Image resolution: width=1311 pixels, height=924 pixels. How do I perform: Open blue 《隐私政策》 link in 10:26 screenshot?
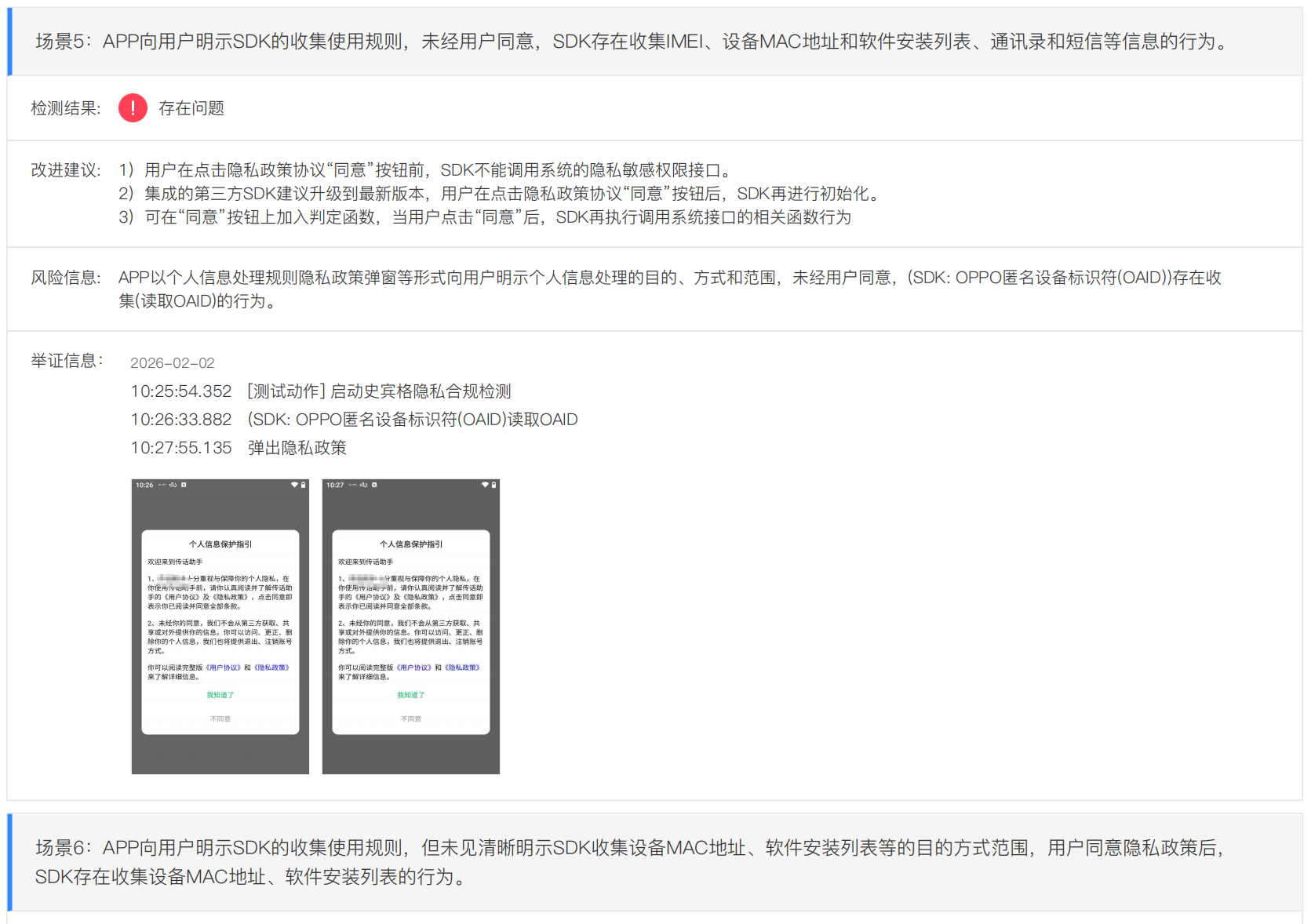(271, 668)
